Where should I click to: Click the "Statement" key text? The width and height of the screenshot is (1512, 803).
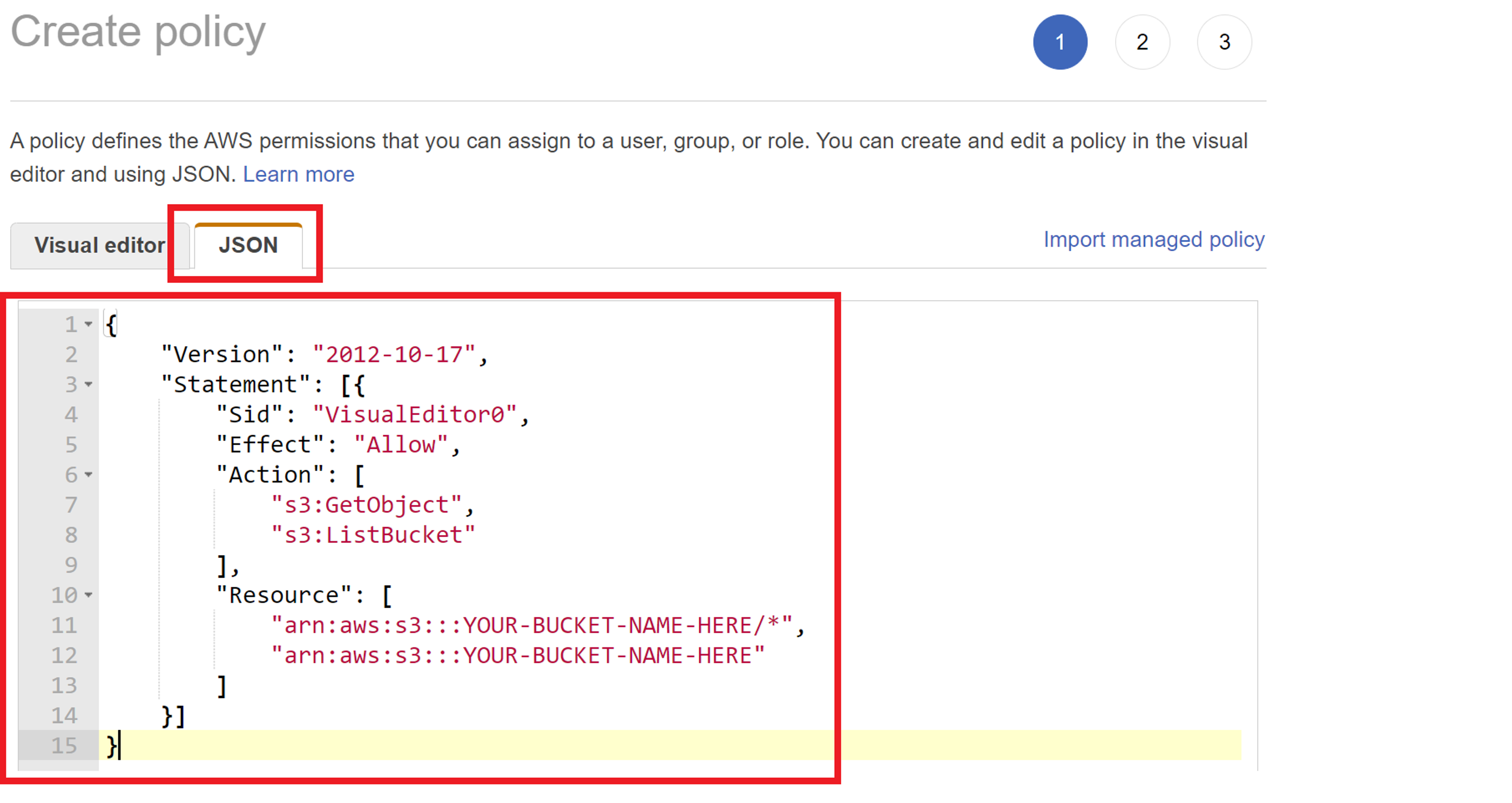tap(235, 384)
